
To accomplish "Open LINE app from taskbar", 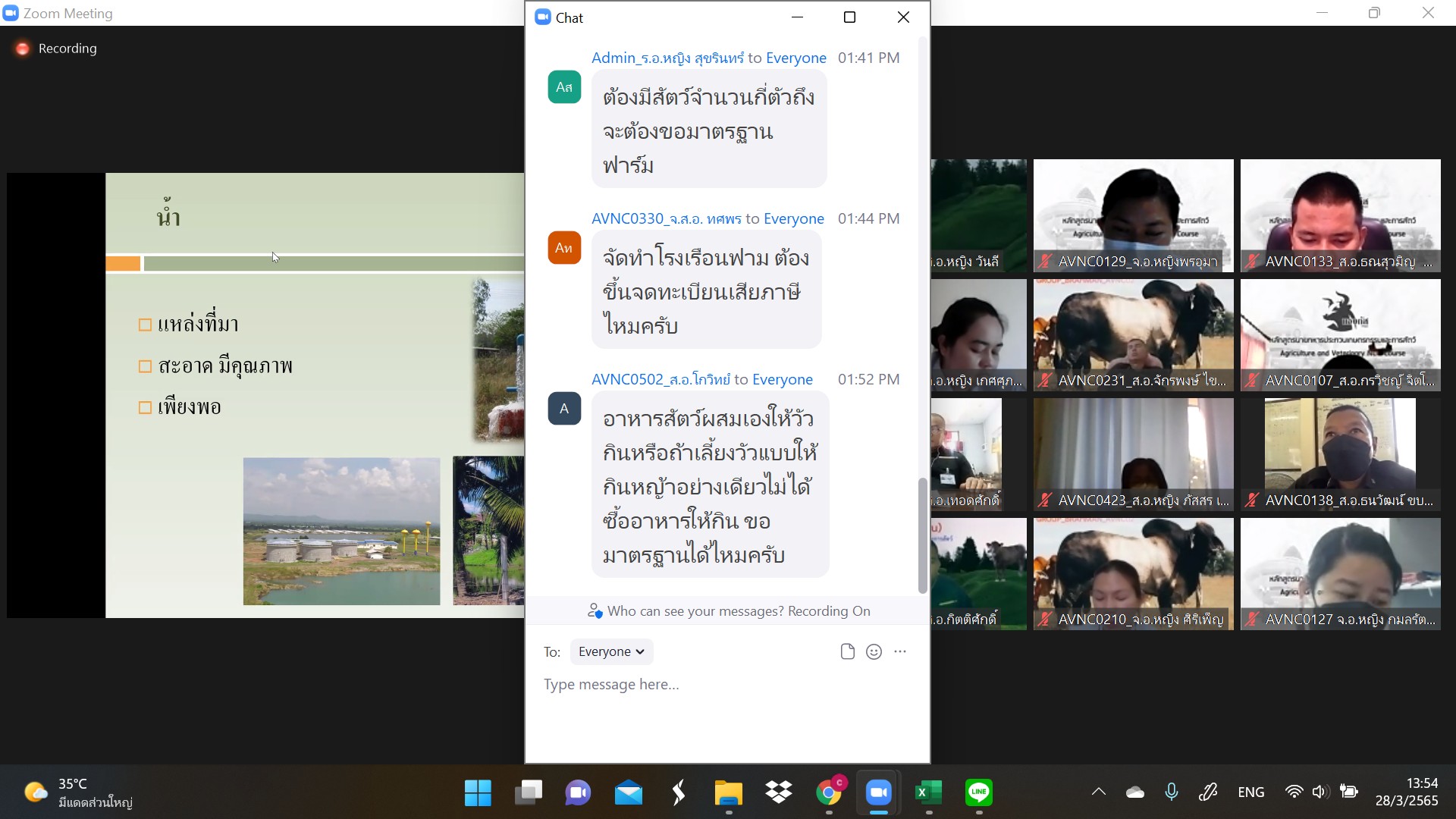I will point(979,793).
